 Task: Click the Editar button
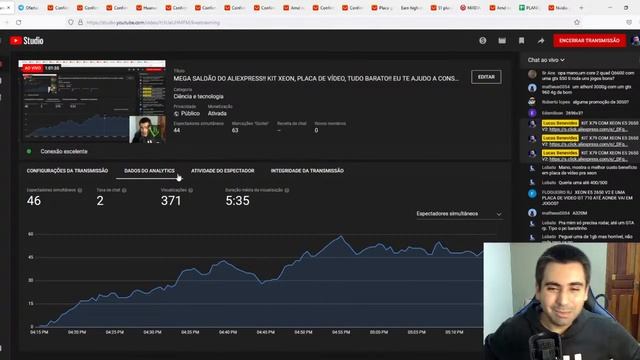(486, 77)
